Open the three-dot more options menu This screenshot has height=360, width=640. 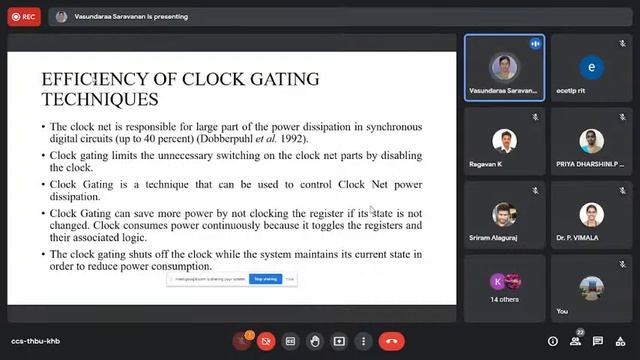363,341
